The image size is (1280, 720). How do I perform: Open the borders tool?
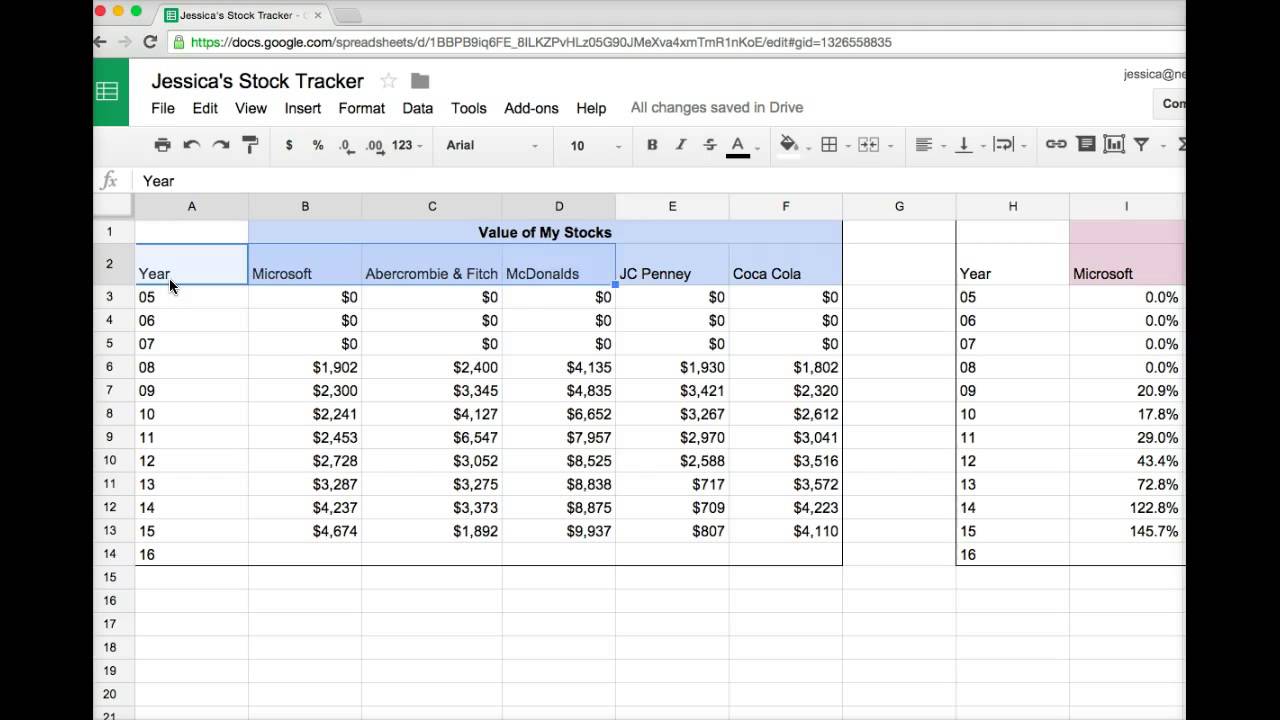point(829,145)
